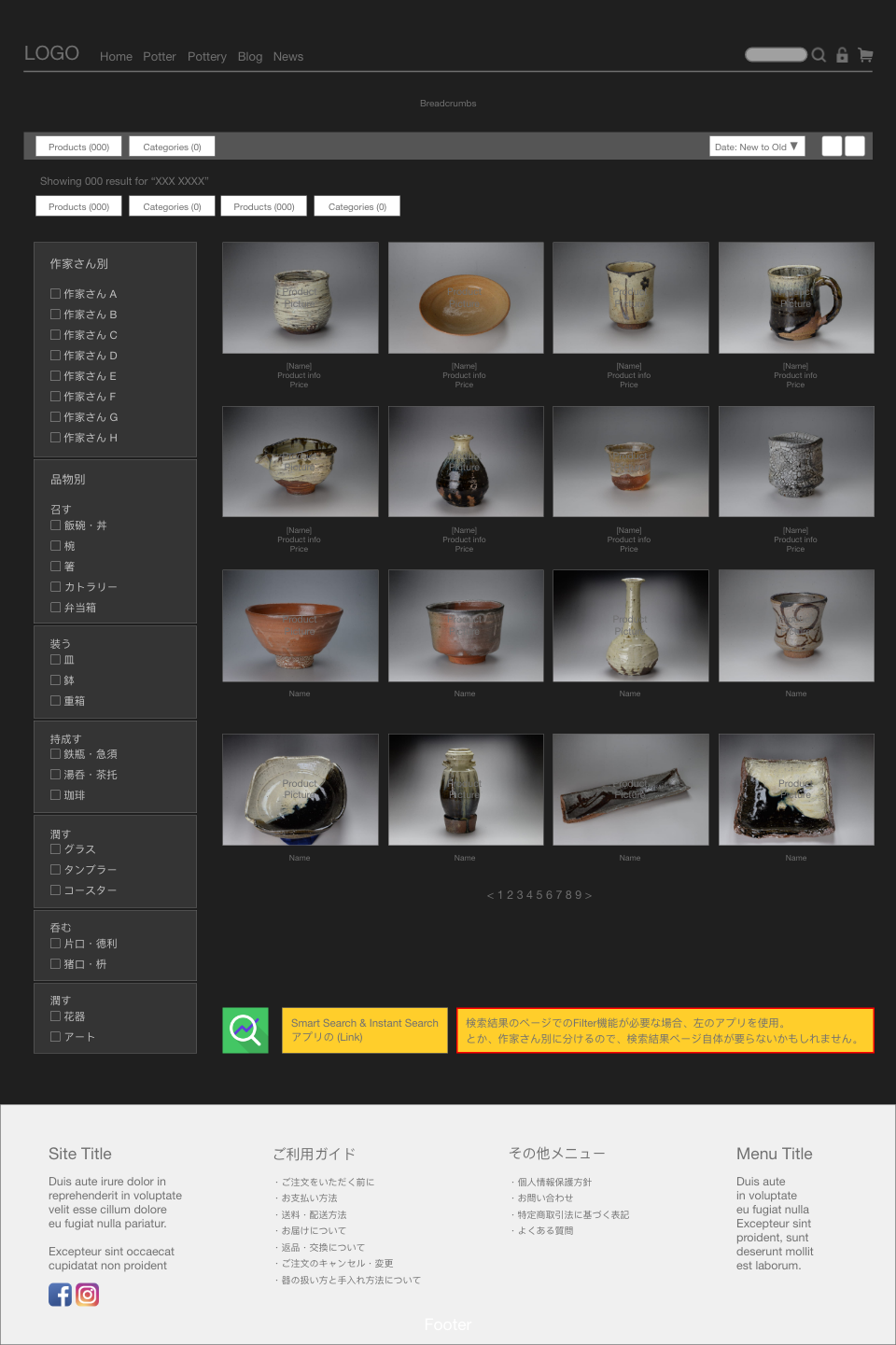Screen dimensions: 896x1345
Task: Open the shopping cart icon
Action: point(865,55)
